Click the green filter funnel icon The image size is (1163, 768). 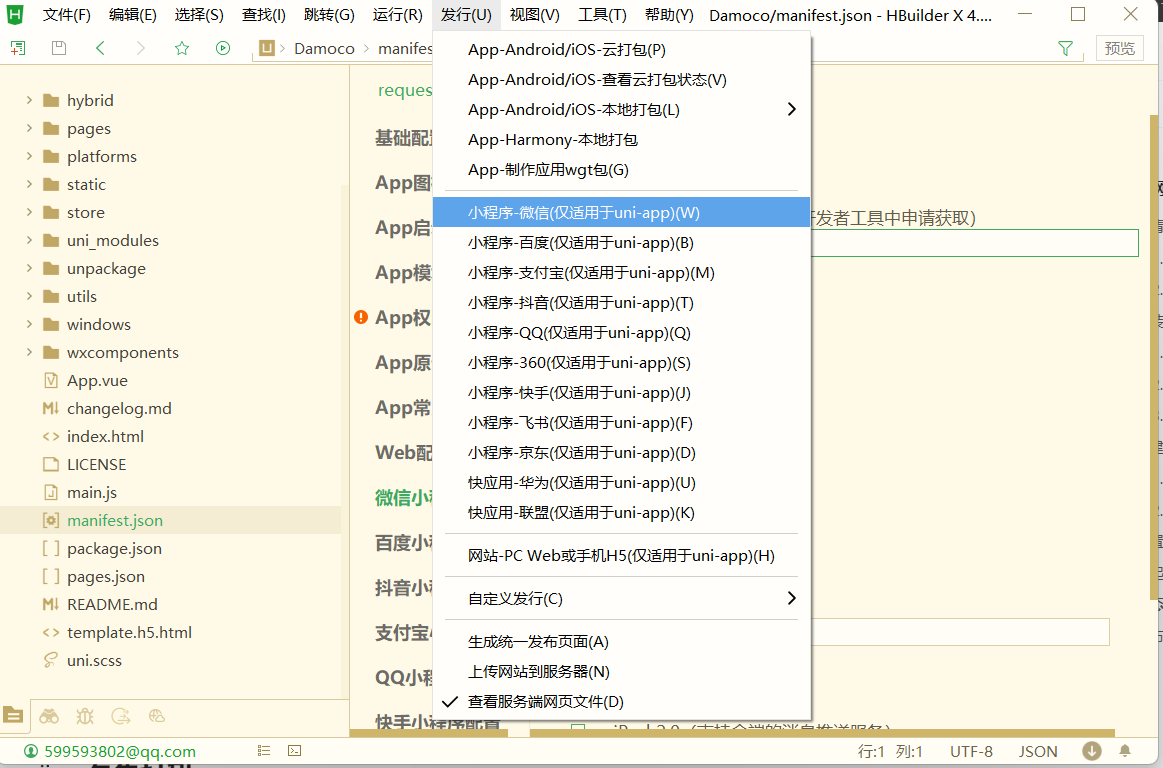1065,48
